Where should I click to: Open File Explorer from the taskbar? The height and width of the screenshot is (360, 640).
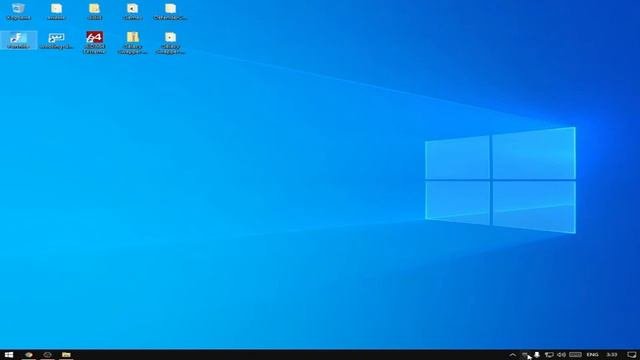coord(66,355)
